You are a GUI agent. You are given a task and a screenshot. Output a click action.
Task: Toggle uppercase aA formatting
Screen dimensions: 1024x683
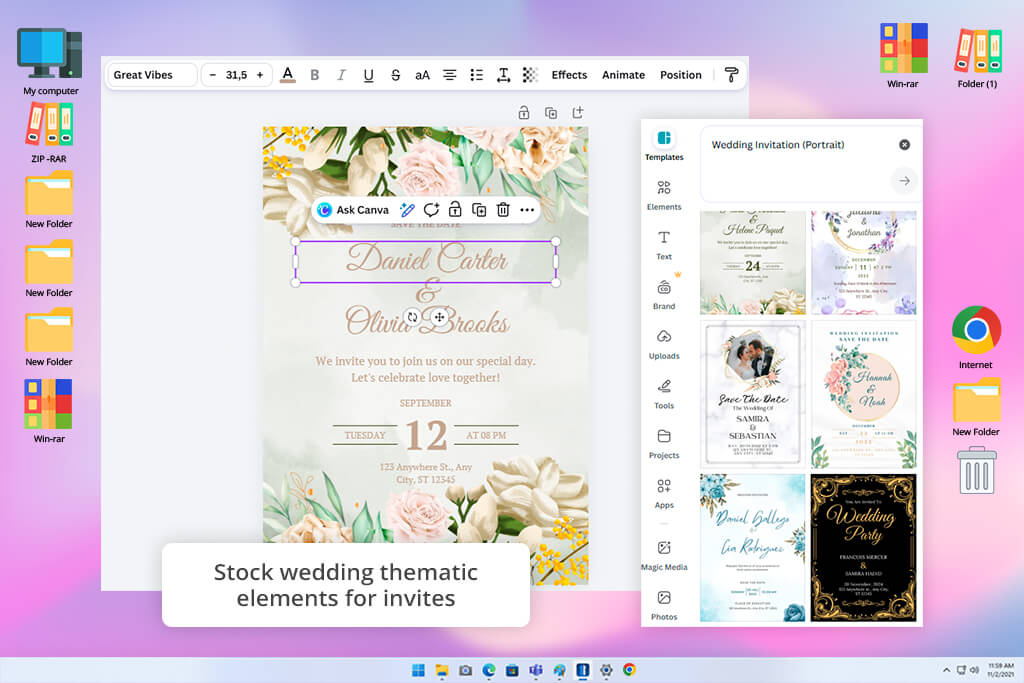(423, 75)
